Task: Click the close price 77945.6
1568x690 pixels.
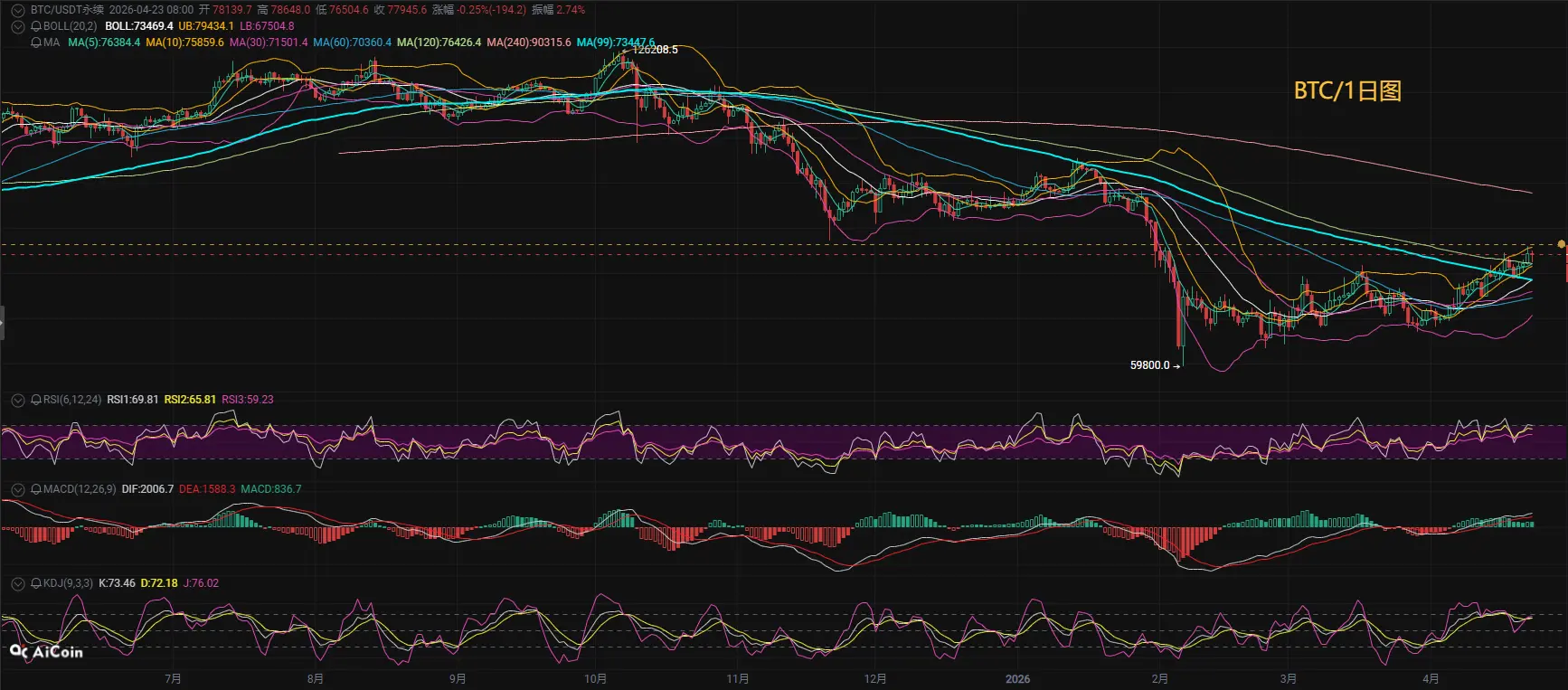Action: 407,10
